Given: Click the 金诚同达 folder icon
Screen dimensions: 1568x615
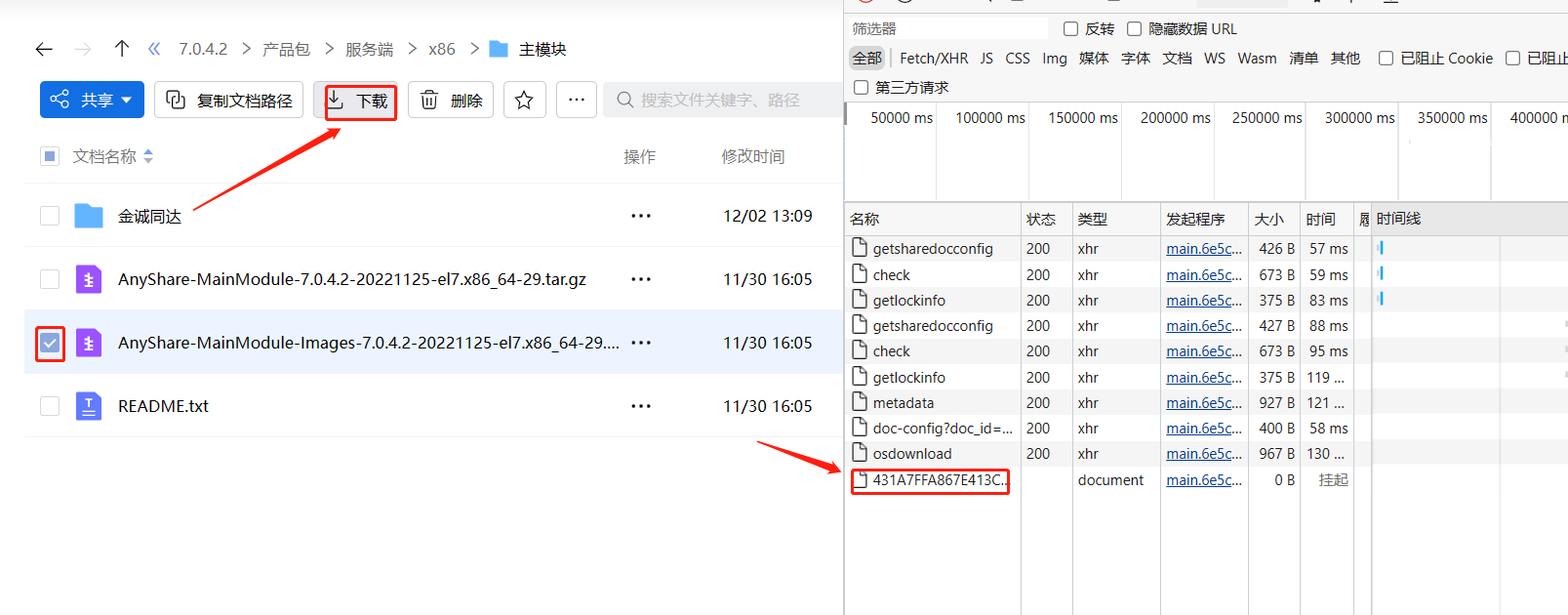Looking at the screenshot, I should click(x=89, y=216).
